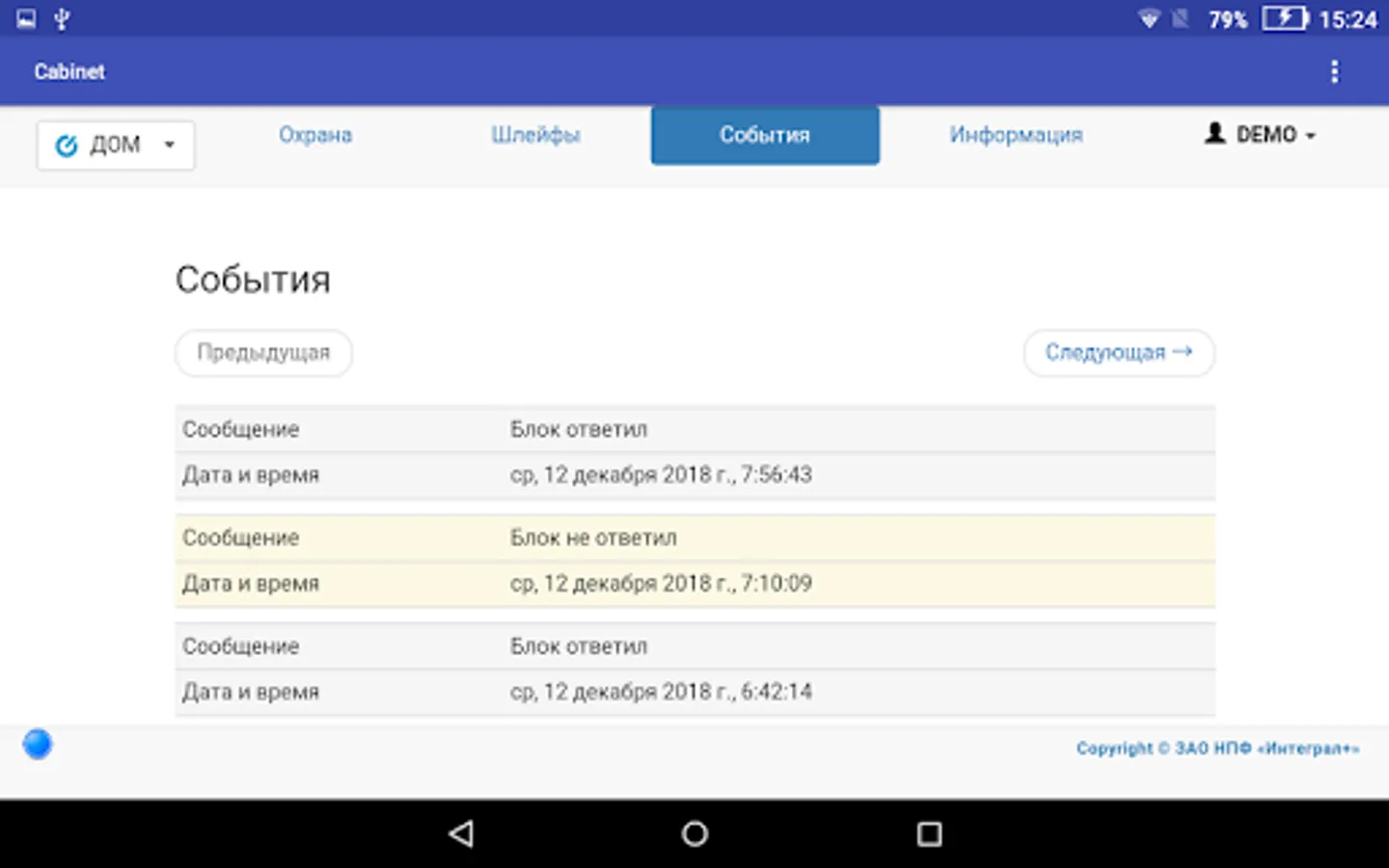Click the Wi-Fi signal icon in status bar
The width and height of the screenshot is (1389, 868).
coord(1148,18)
